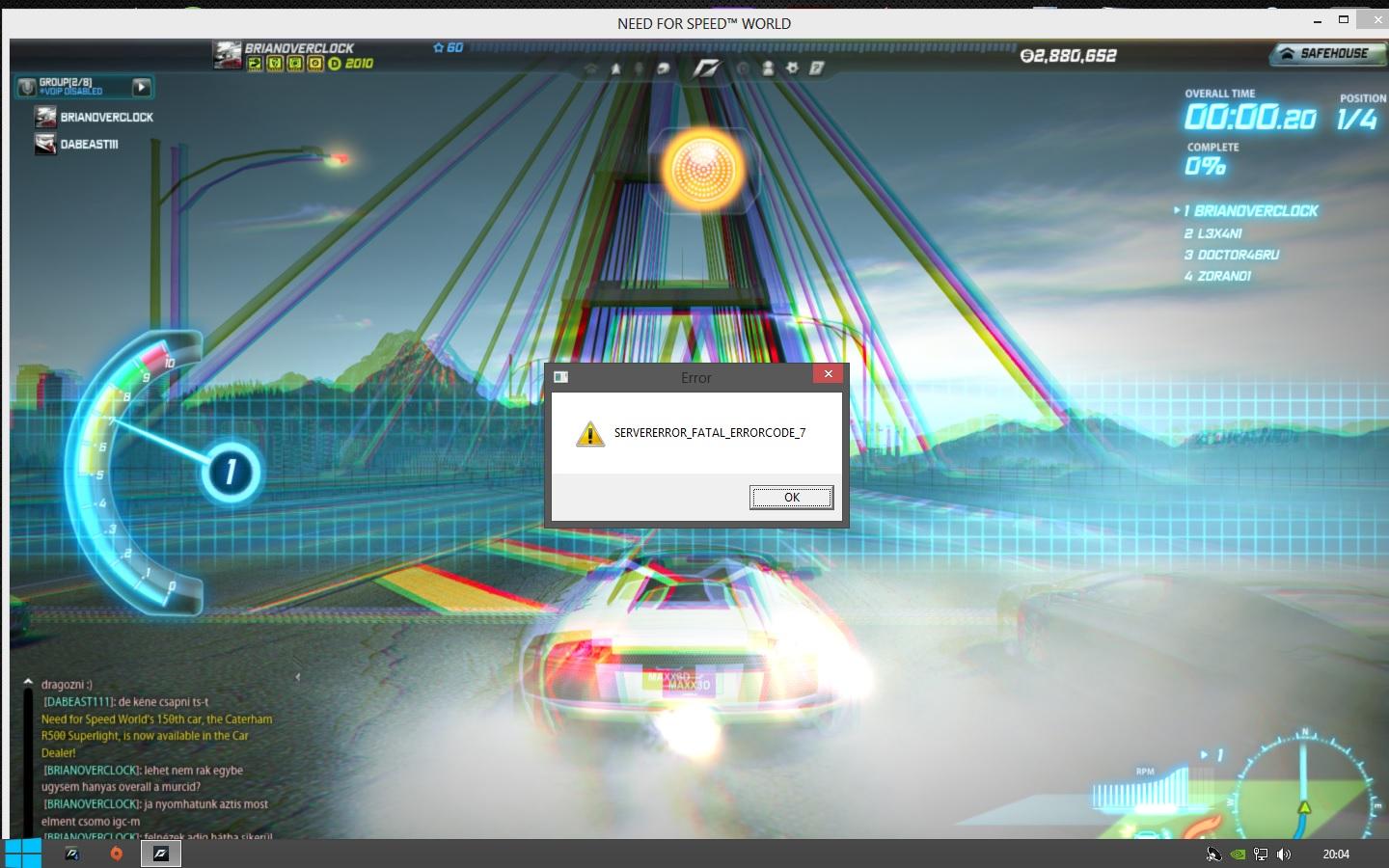Open the friends icon in the top menu bar
This screenshot has height=868, width=1389.
[768, 68]
